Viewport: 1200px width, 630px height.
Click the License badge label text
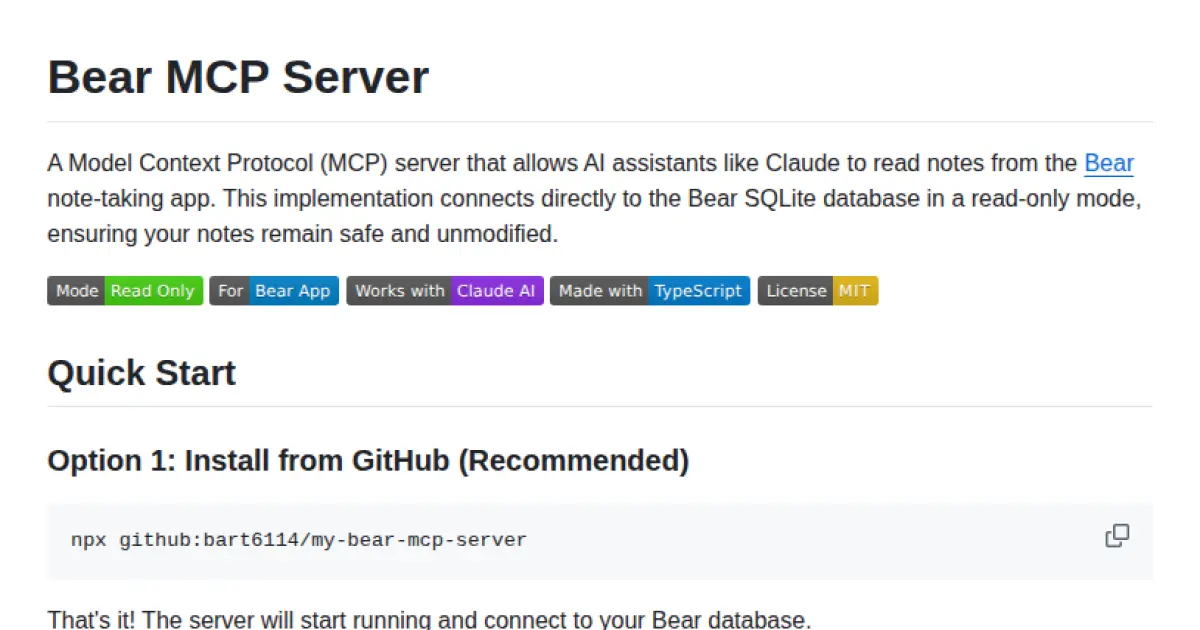[796, 291]
